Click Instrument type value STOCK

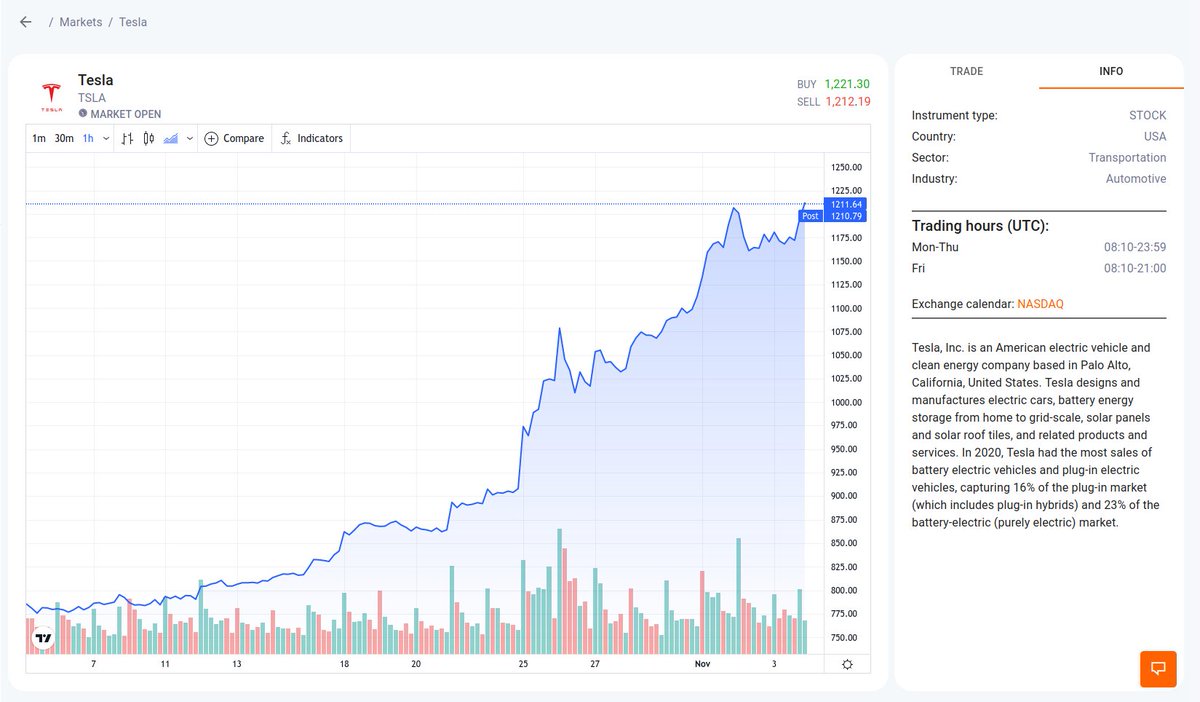click(x=1148, y=115)
